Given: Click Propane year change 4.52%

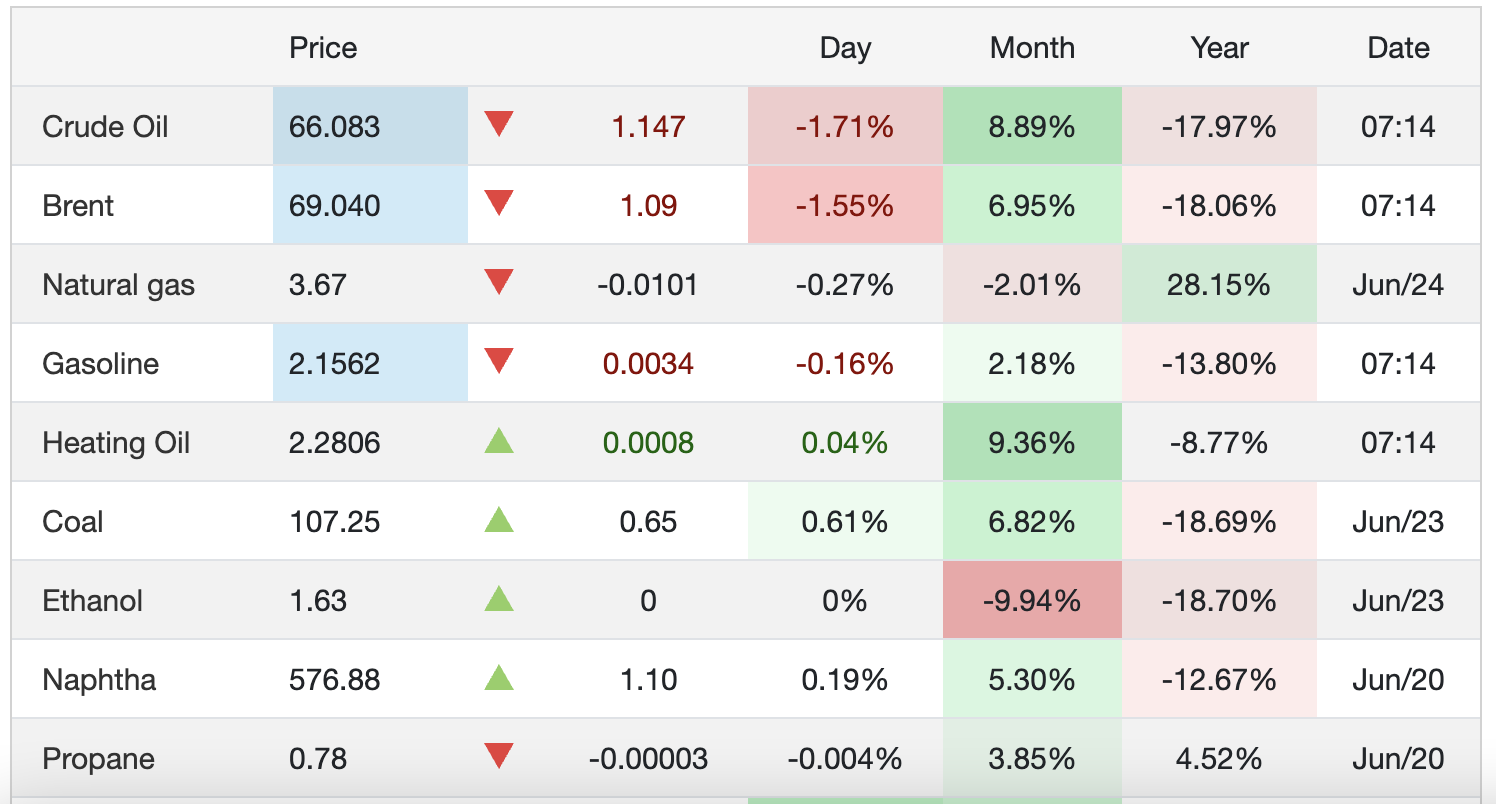Looking at the screenshot, I should tap(1219, 759).
